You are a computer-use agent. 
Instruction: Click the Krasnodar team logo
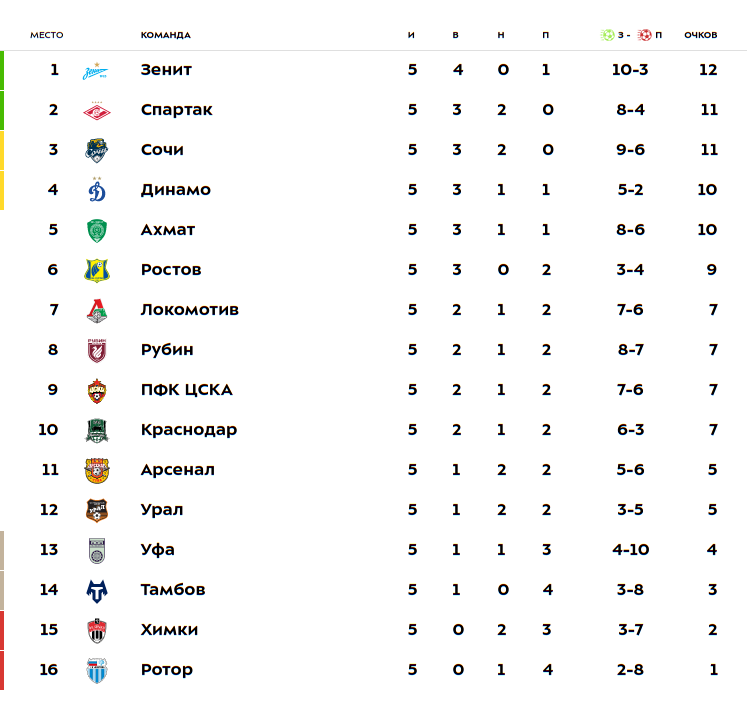[x=96, y=431]
